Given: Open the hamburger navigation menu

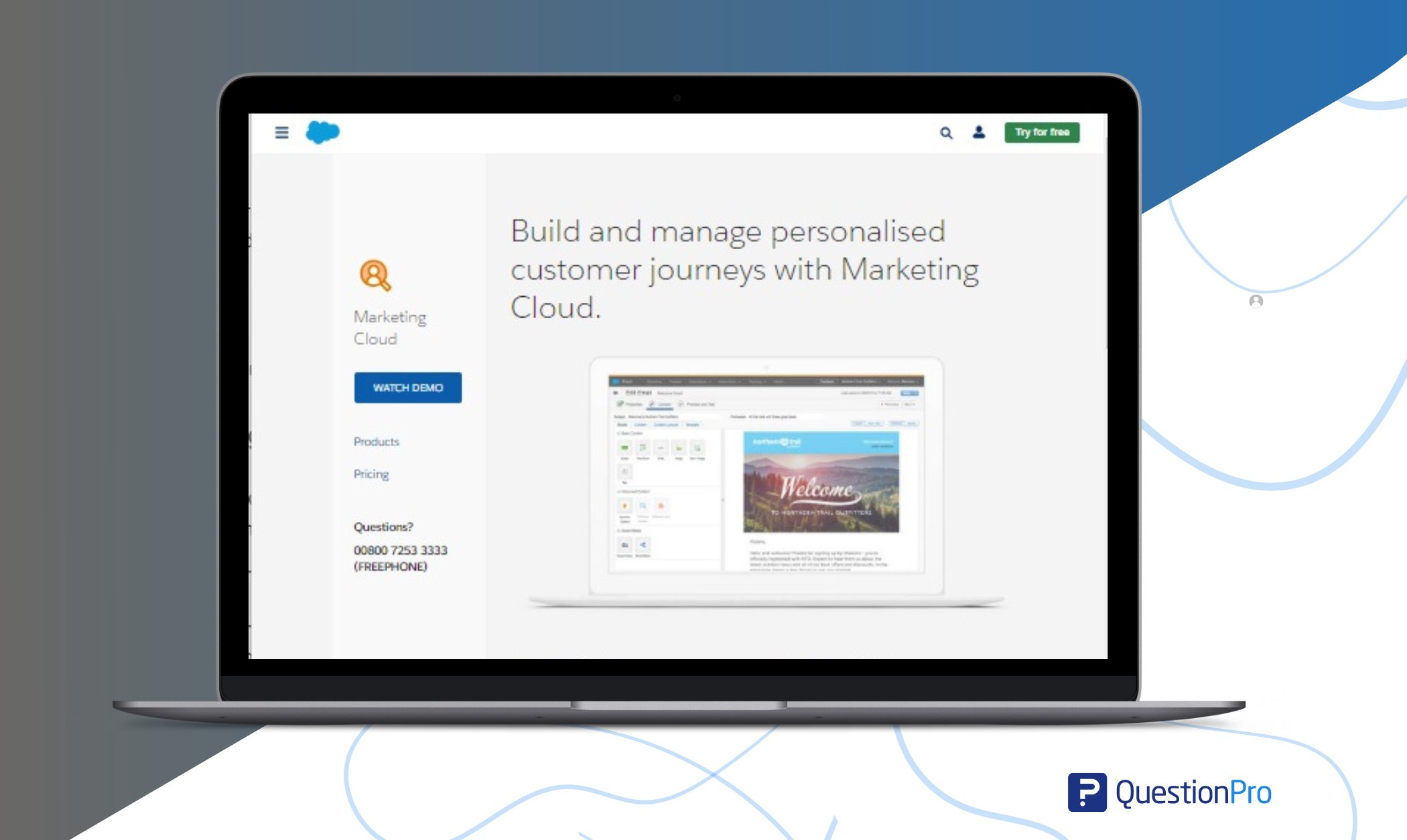Looking at the screenshot, I should coord(281,133).
